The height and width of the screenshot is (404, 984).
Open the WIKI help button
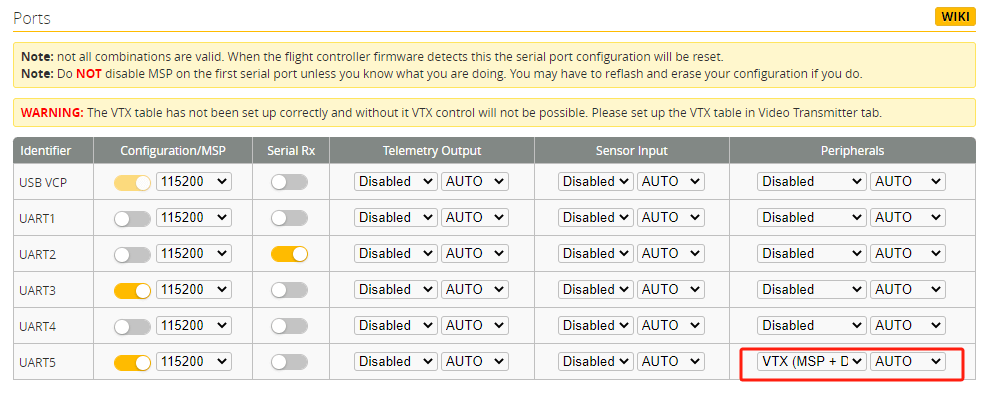pyautogui.click(x=955, y=16)
